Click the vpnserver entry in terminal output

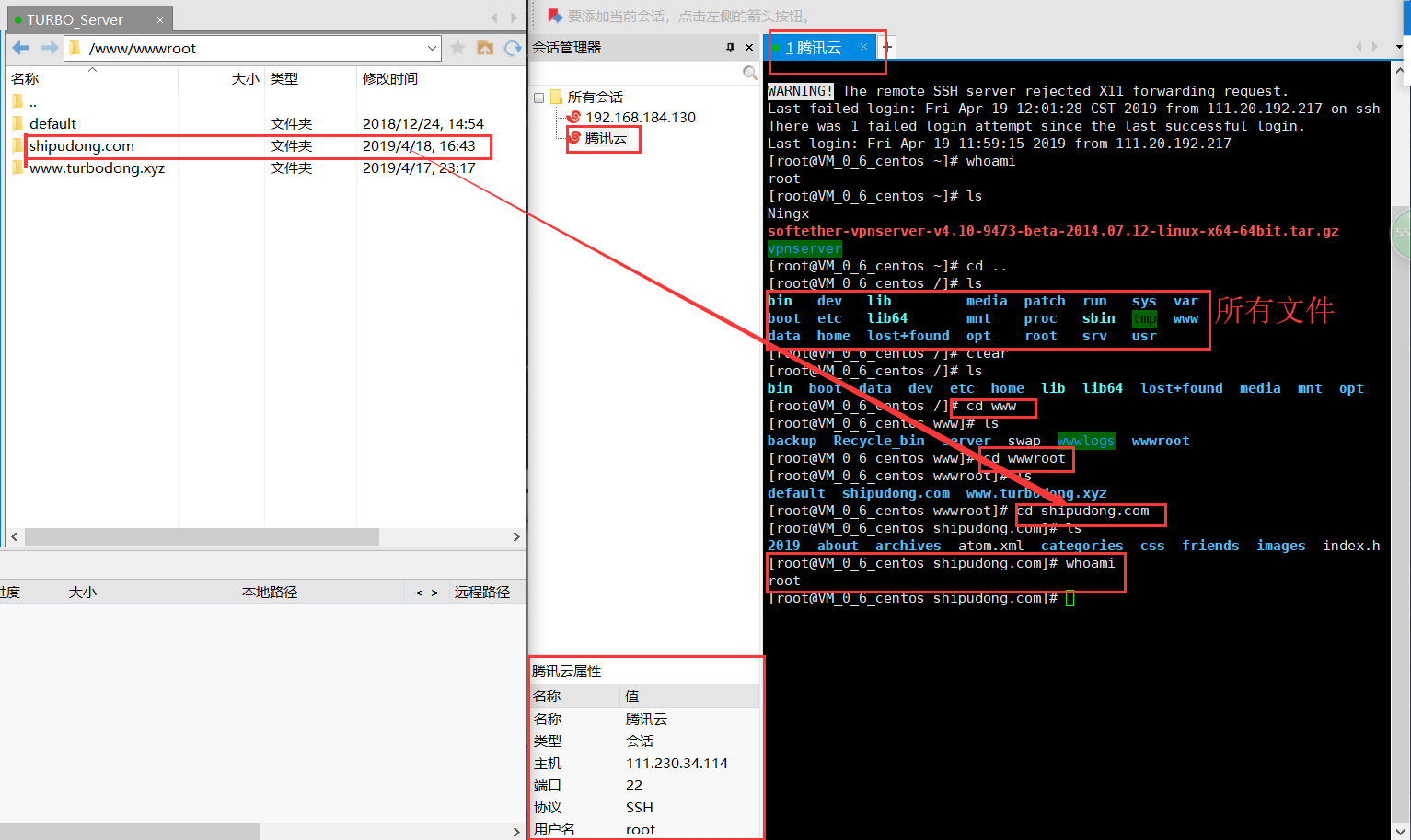pyautogui.click(x=804, y=248)
